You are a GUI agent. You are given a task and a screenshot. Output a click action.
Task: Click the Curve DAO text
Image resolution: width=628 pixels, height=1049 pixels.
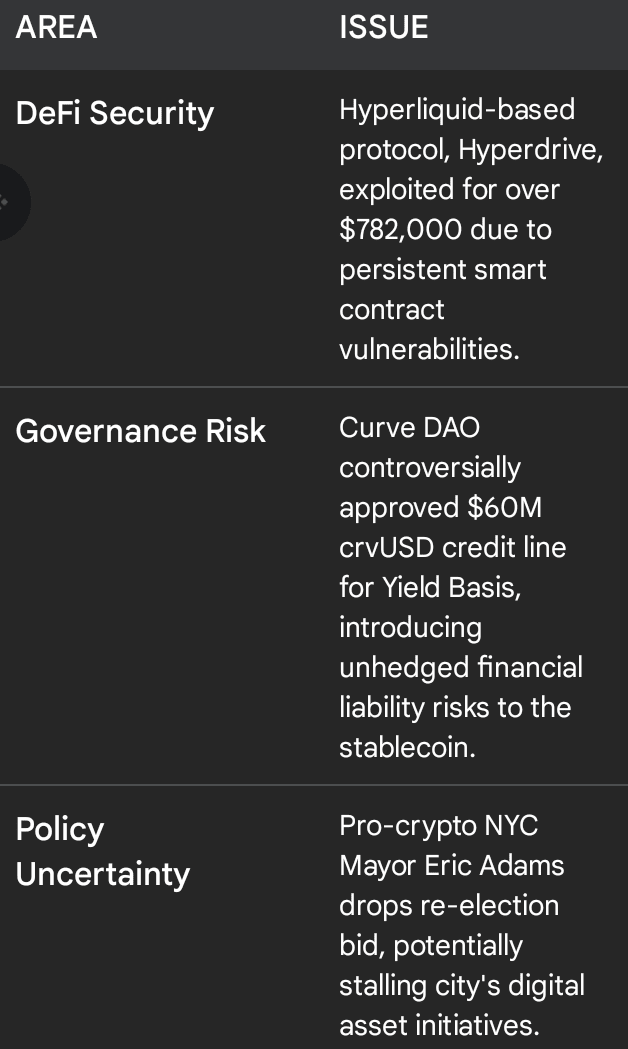click(410, 427)
